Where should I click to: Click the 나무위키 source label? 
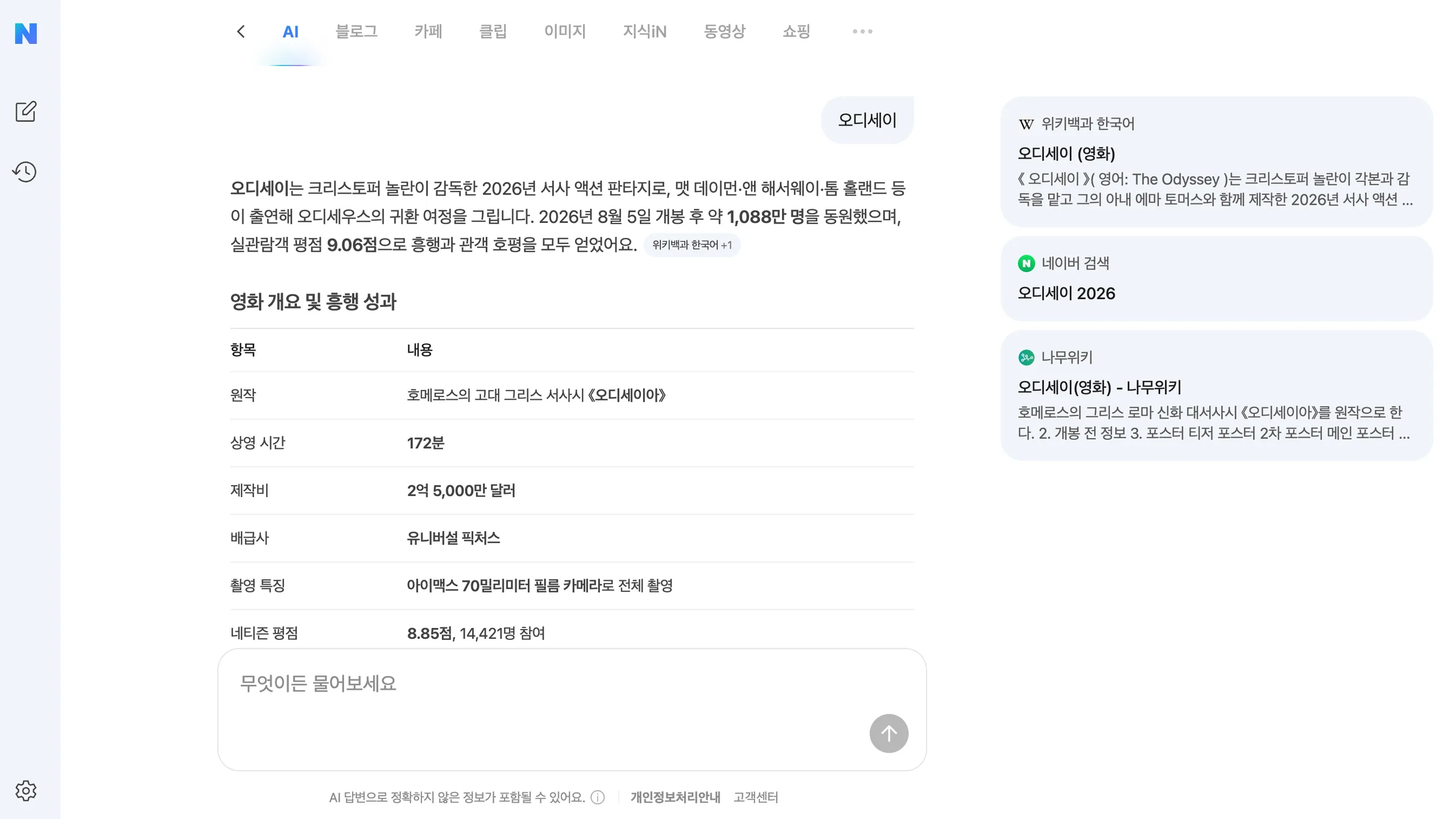(x=1066, y=357)
